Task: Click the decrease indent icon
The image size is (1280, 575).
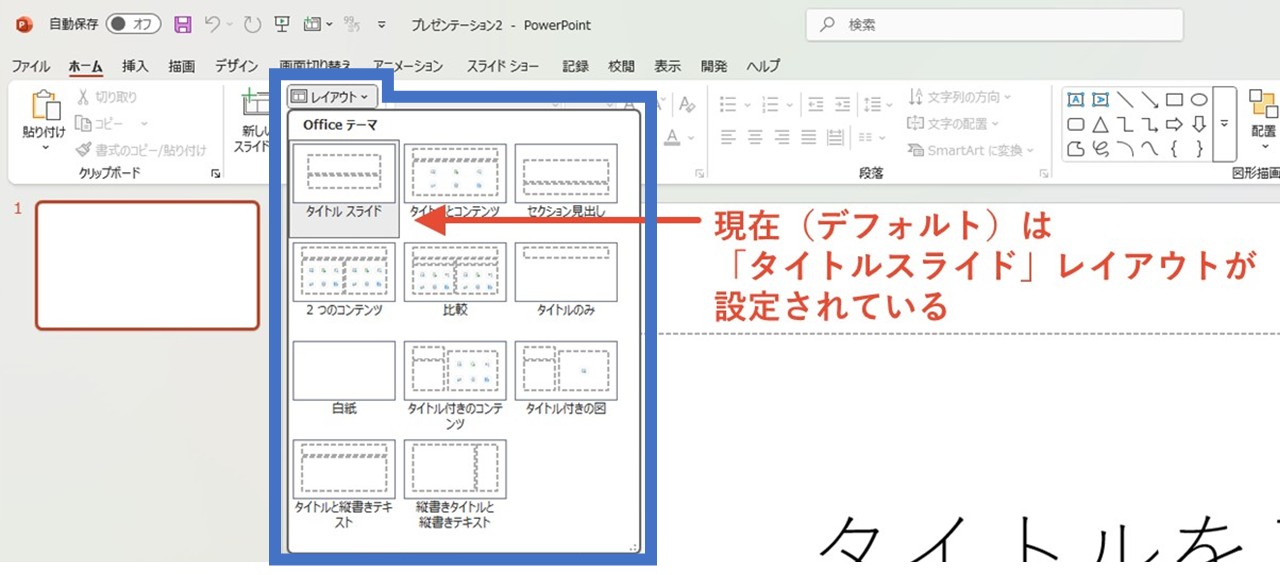Action: point(817,103)
